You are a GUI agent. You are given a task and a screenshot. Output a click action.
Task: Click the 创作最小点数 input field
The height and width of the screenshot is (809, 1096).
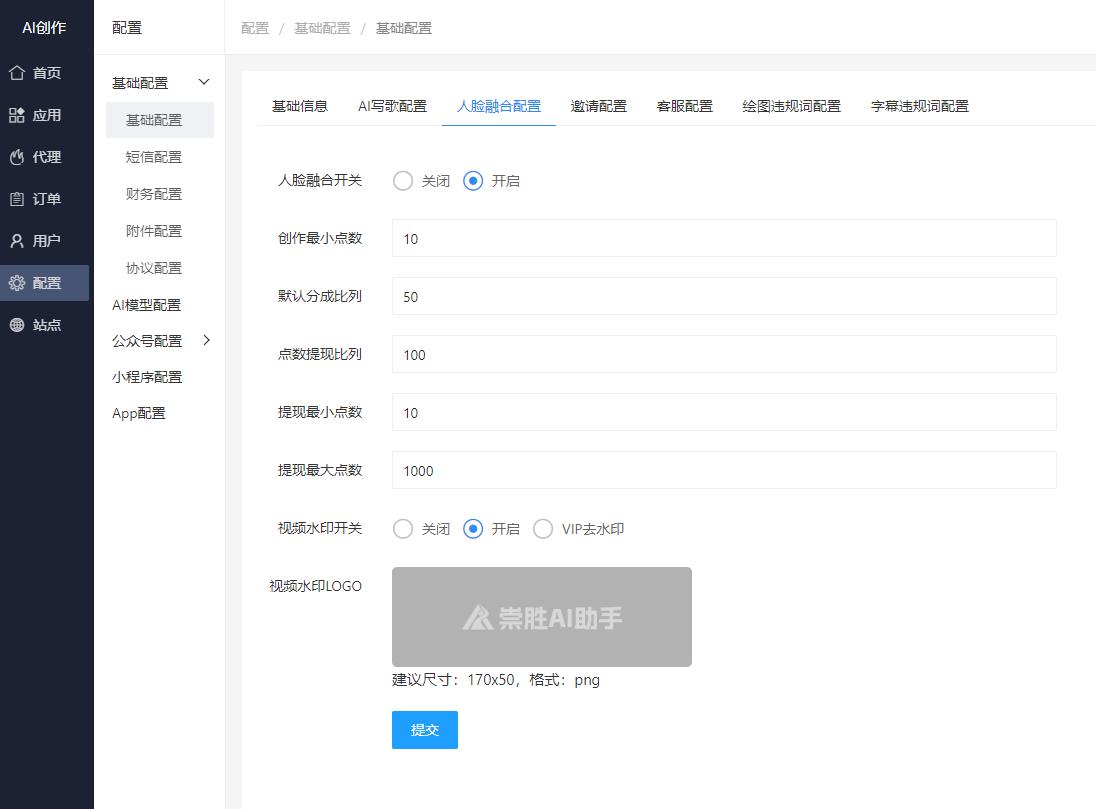723,239
